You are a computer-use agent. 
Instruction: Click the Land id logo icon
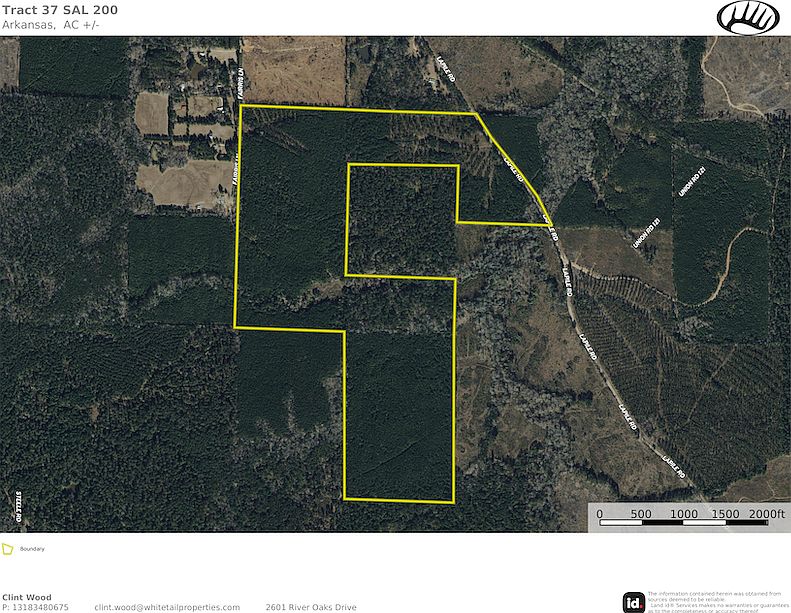tap(634, 602)
